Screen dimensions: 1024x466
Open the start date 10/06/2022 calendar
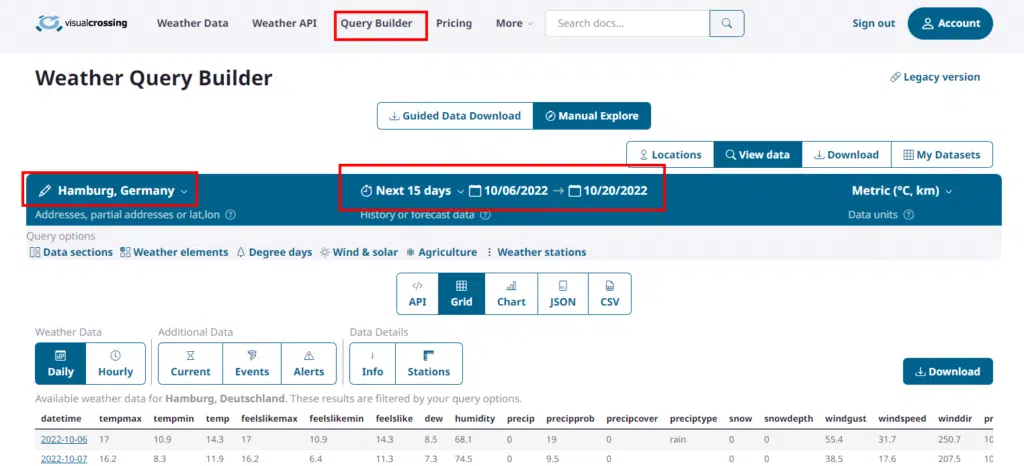509,191
